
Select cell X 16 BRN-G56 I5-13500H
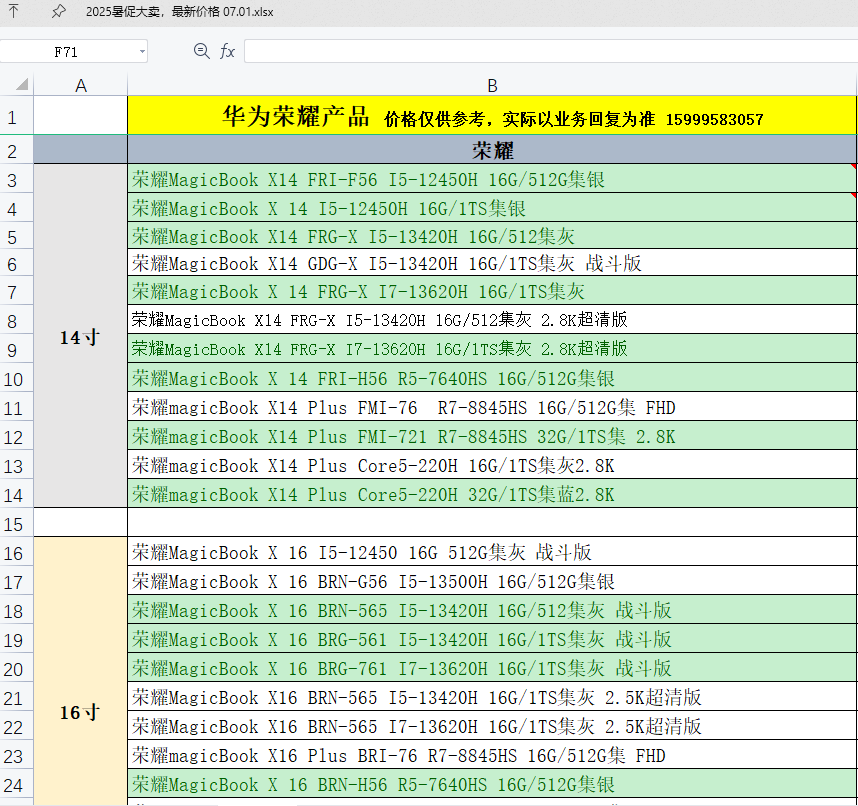click(x=492, y=581)
